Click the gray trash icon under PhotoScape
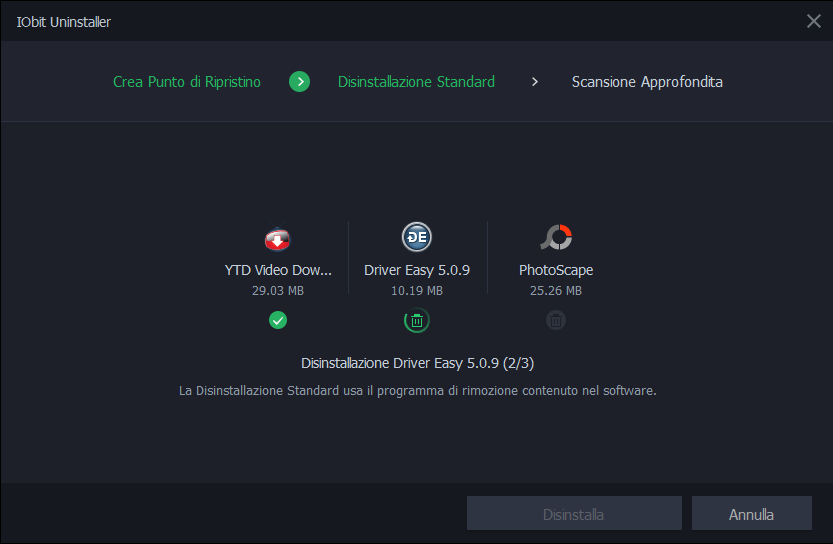833x544 pixels. [x=556, y=321]
